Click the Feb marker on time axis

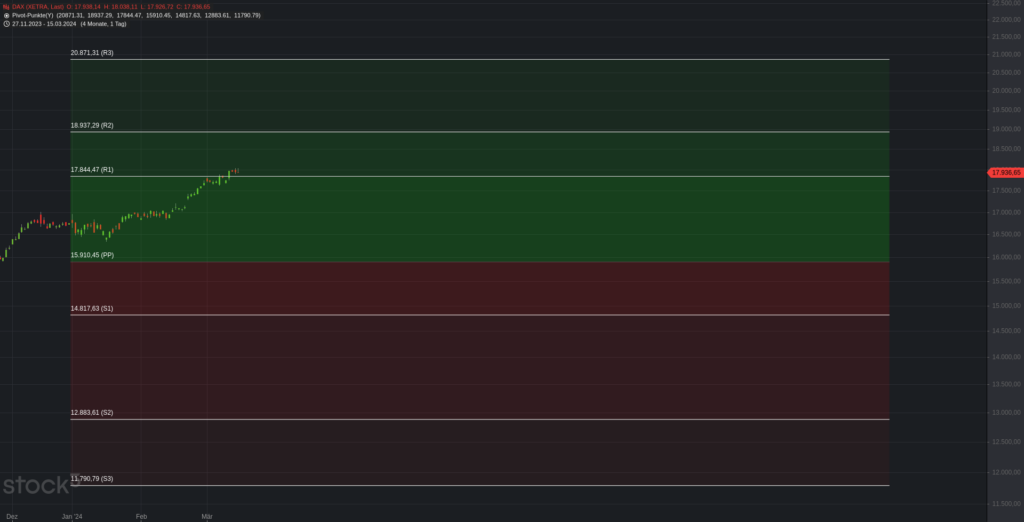141,516
